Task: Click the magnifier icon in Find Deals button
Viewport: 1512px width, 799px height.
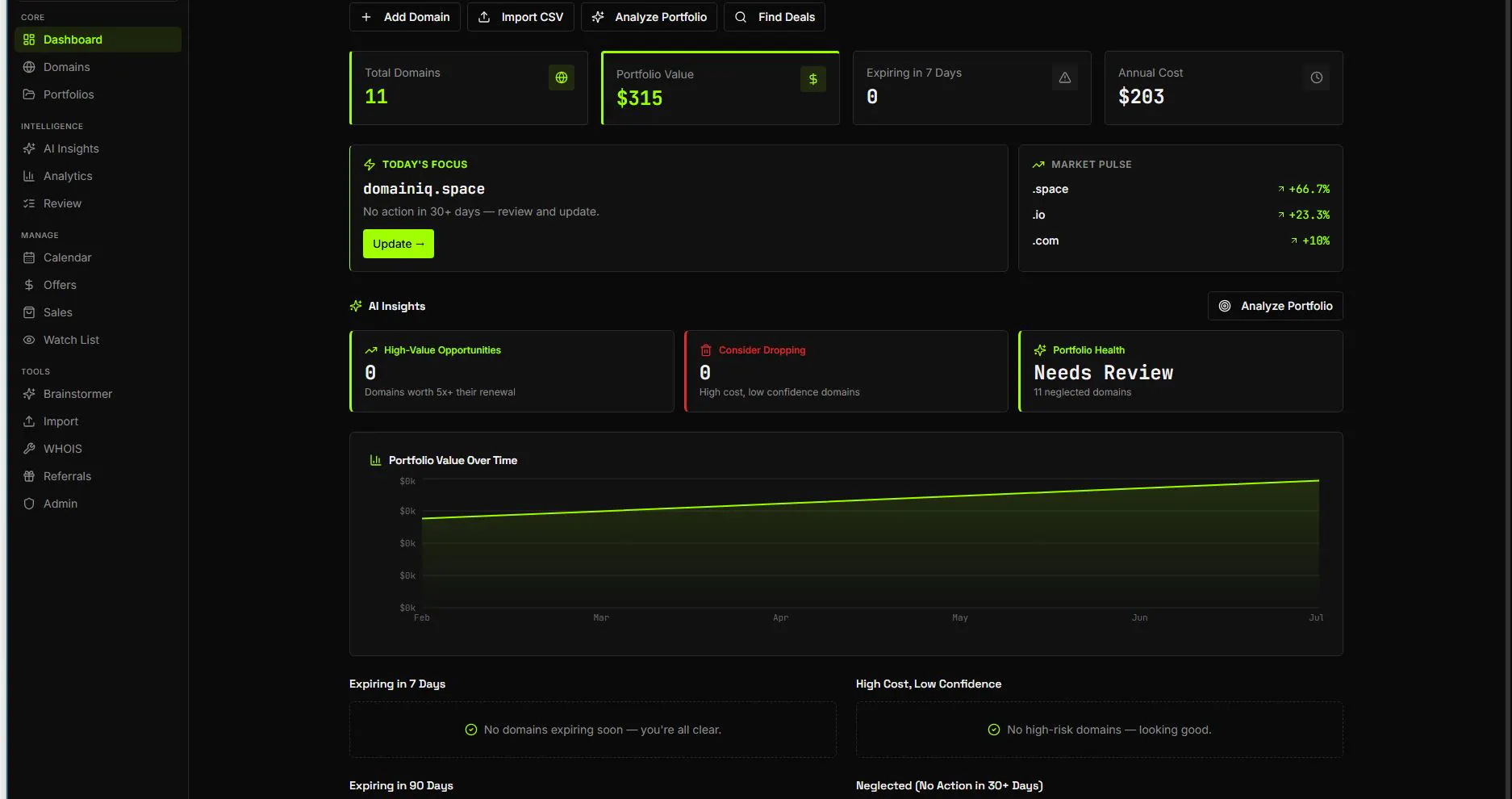Action: pos(741,17)
